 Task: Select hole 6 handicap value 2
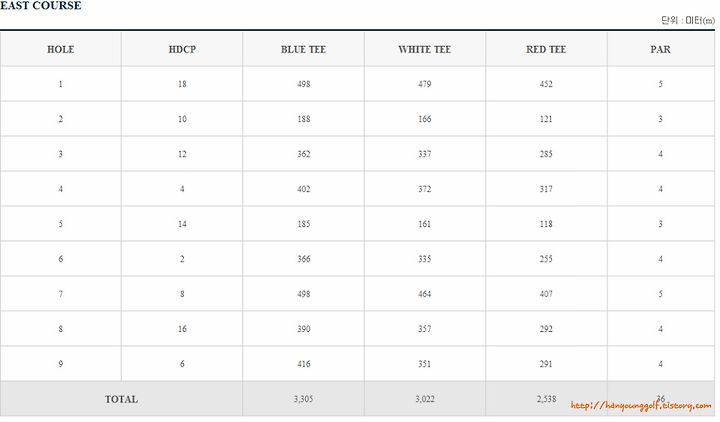[182, 259]
